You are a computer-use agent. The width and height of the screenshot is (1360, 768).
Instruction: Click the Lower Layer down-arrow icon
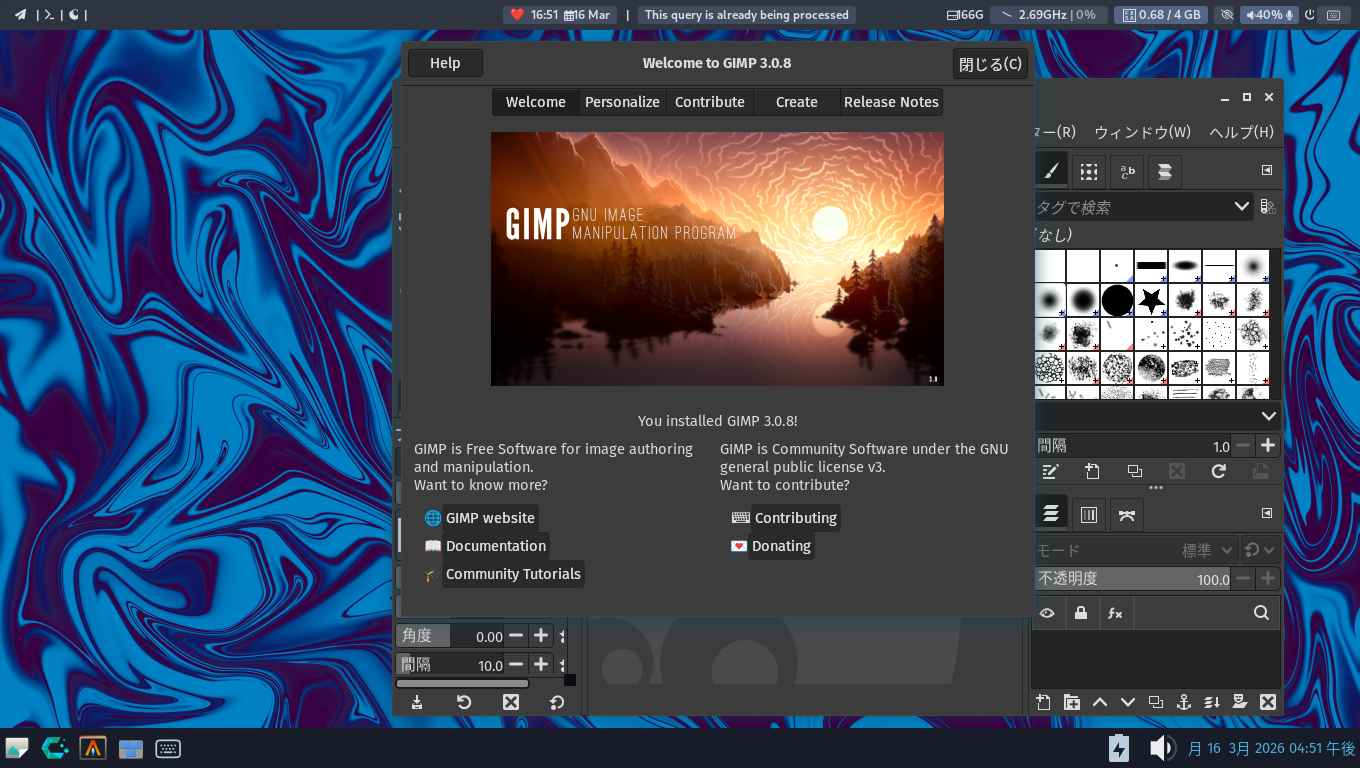(x=1128, y=702)
